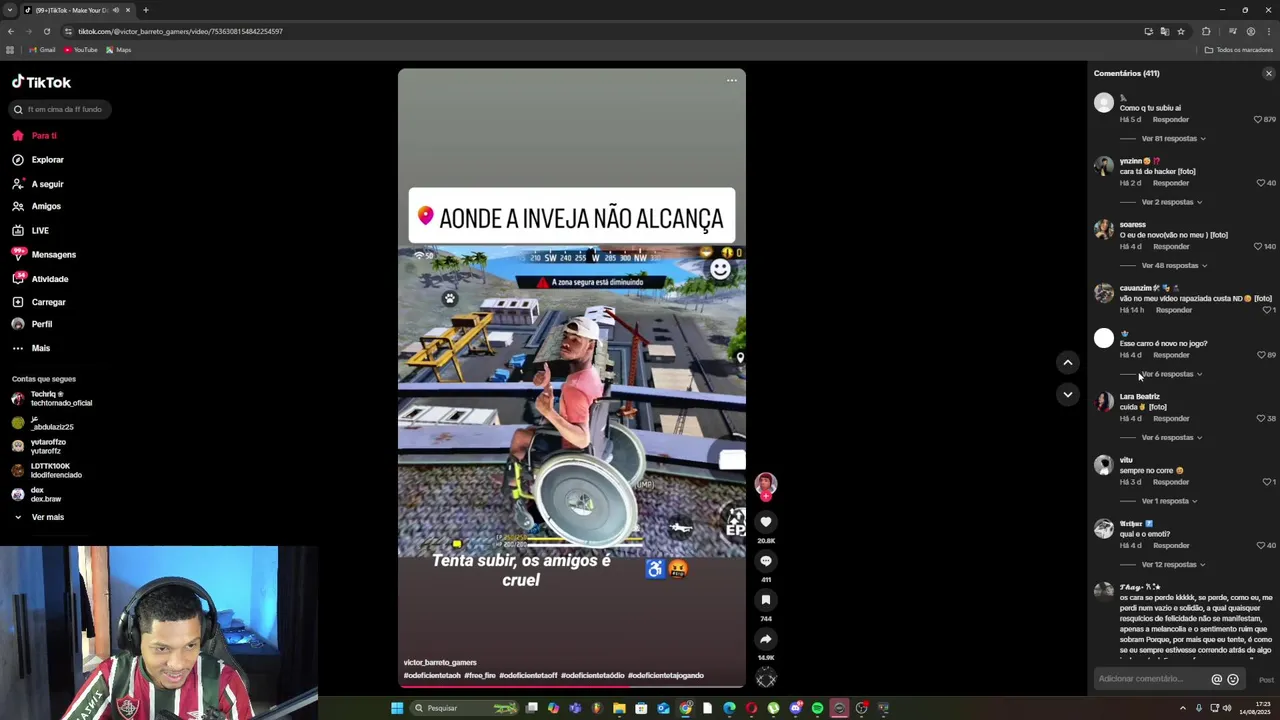Share the video using the arrow icon

coord(766,639)
